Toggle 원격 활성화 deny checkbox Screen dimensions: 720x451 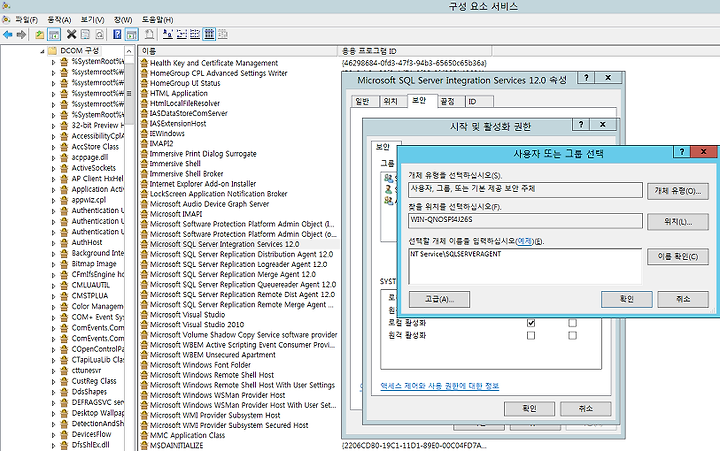(x=572, y=335)
